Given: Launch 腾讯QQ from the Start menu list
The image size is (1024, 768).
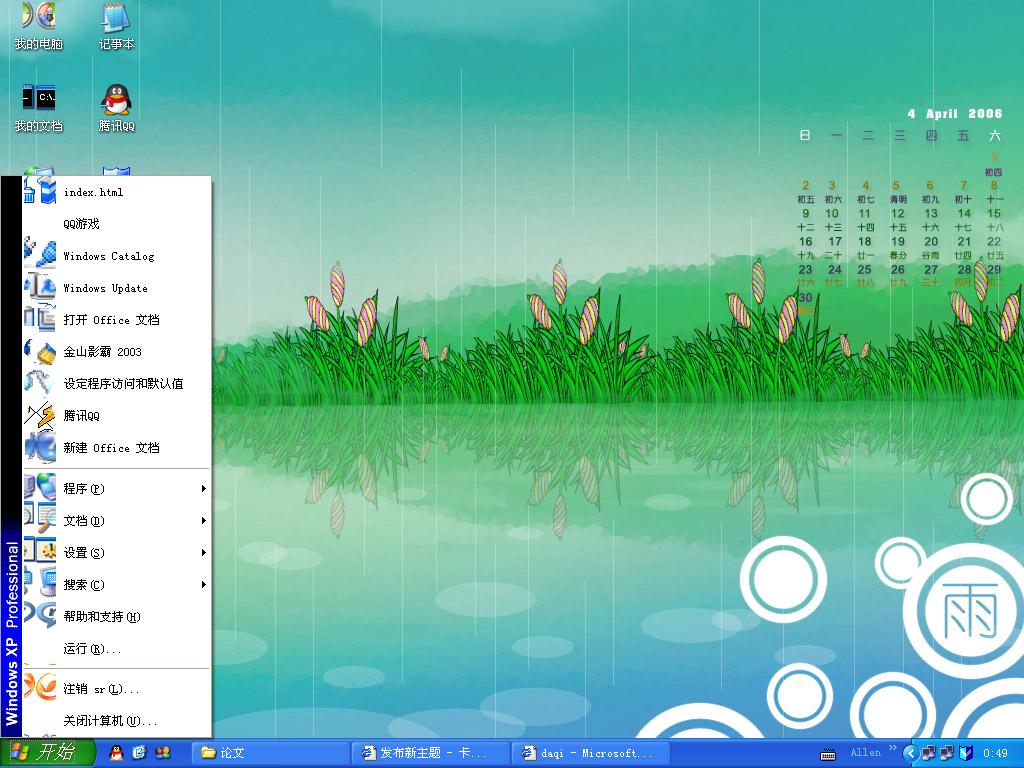Looking at the screenshot, I should coord(116,416).
